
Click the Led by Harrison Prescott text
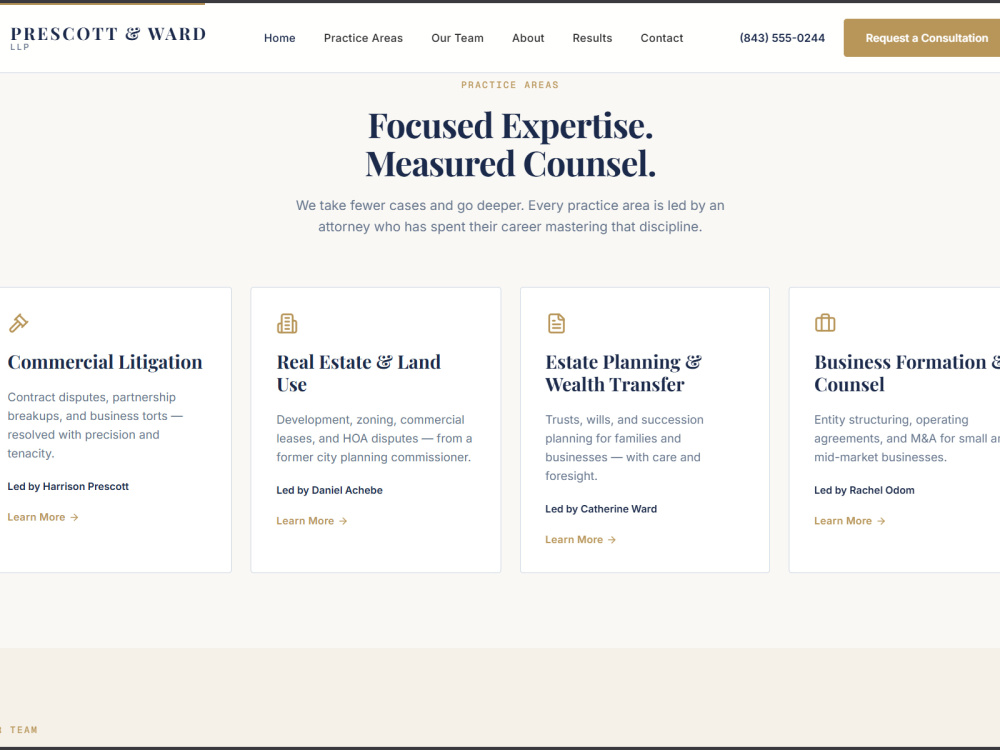tap(68, 487)
